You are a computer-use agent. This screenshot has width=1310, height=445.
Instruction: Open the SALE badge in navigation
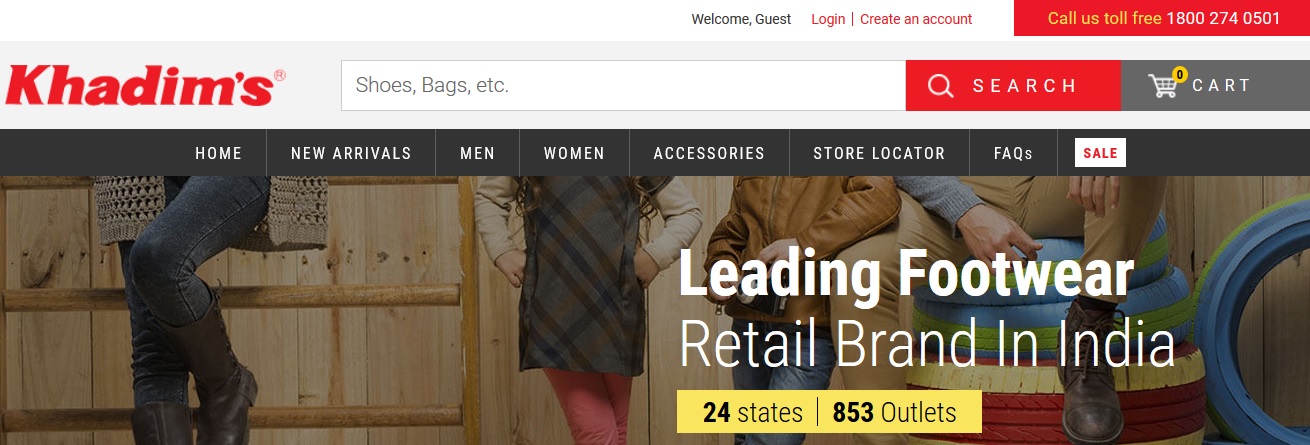(1100, 153)
